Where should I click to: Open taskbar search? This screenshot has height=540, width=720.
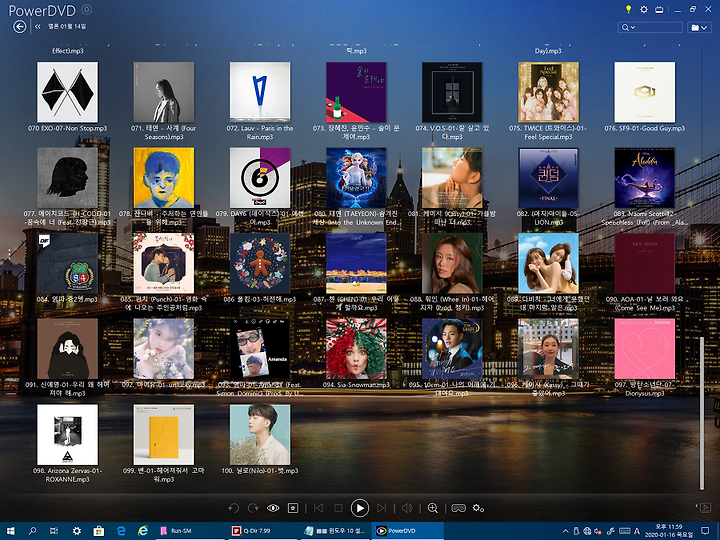(32, 531)
